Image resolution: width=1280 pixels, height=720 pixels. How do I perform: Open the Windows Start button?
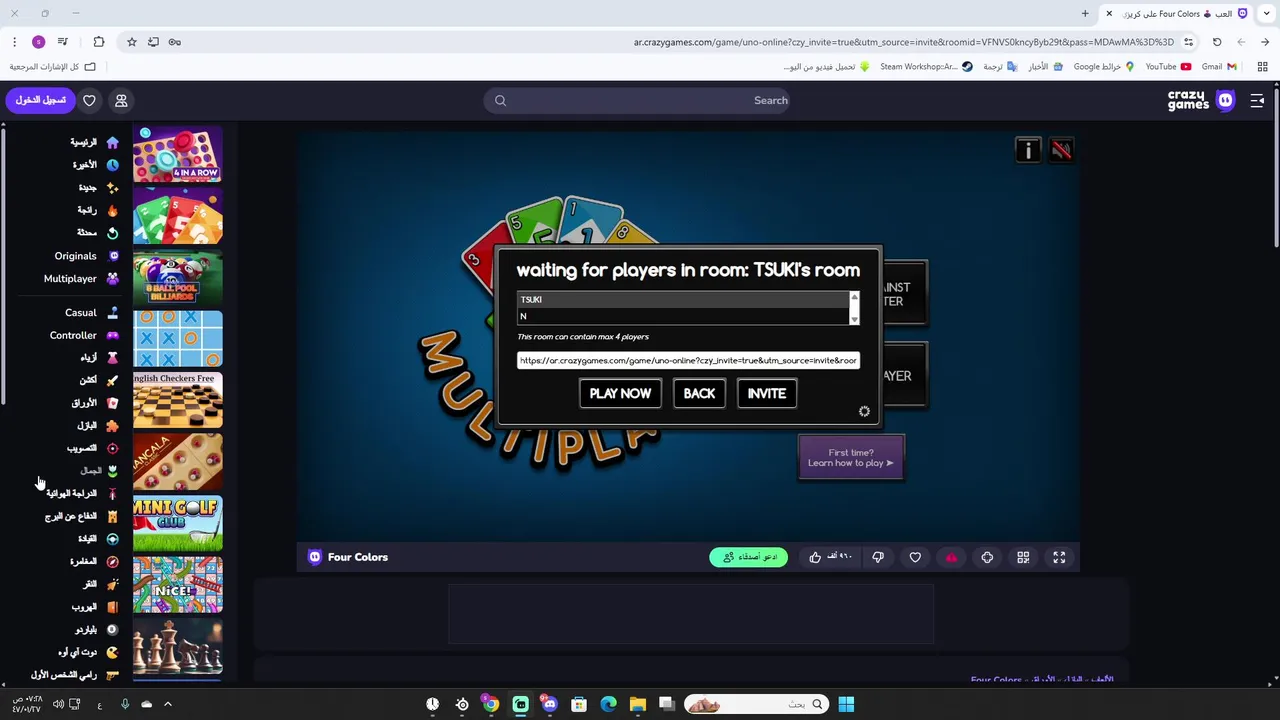pos(846,705)
